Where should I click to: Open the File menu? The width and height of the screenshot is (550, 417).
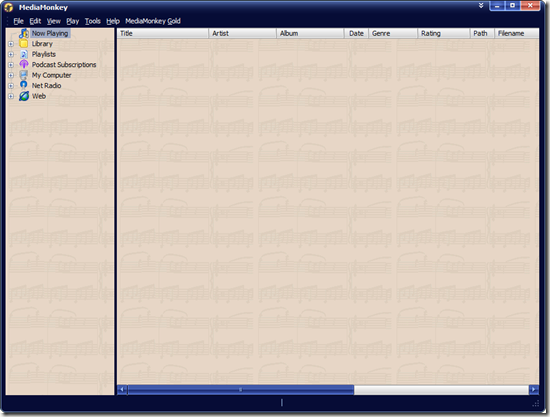coord(19,21)
